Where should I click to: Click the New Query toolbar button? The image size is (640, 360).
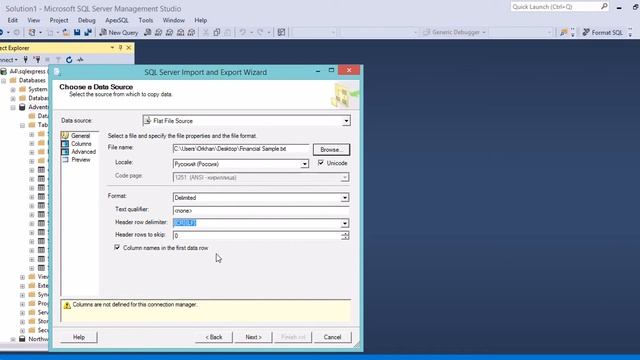click(119, 32)
